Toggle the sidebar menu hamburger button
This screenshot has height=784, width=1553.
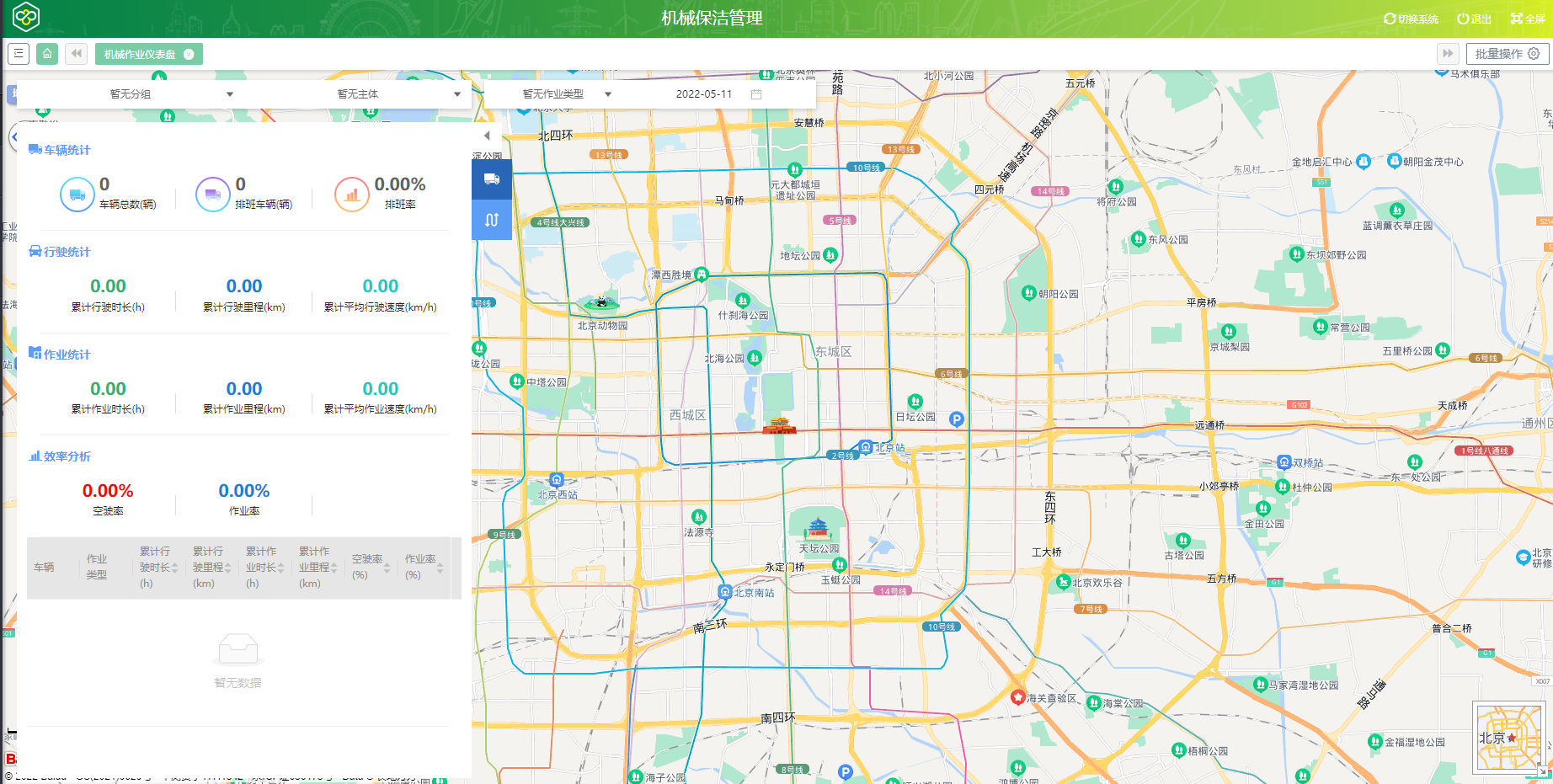point(19,54)
